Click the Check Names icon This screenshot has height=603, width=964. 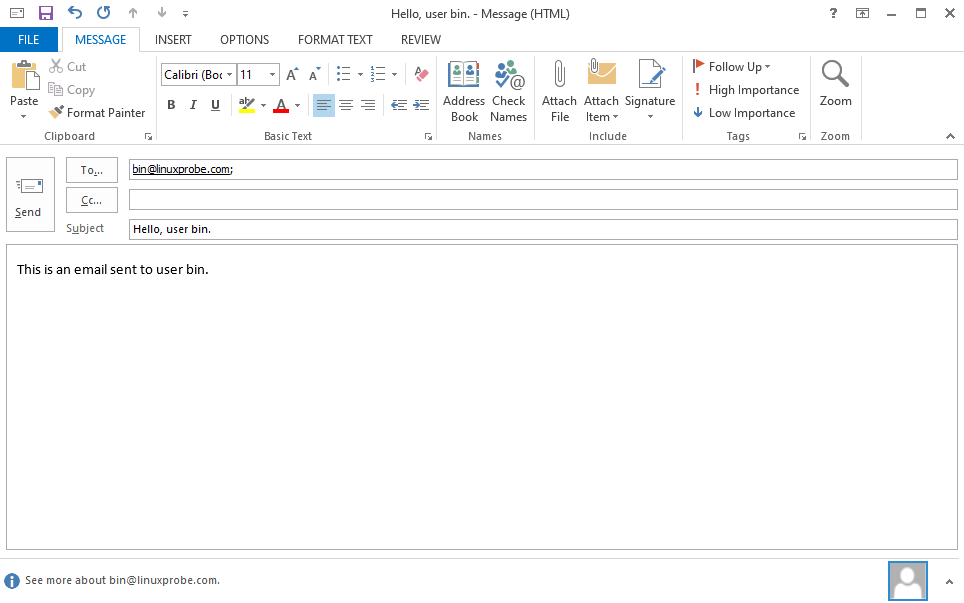(508, 90)
